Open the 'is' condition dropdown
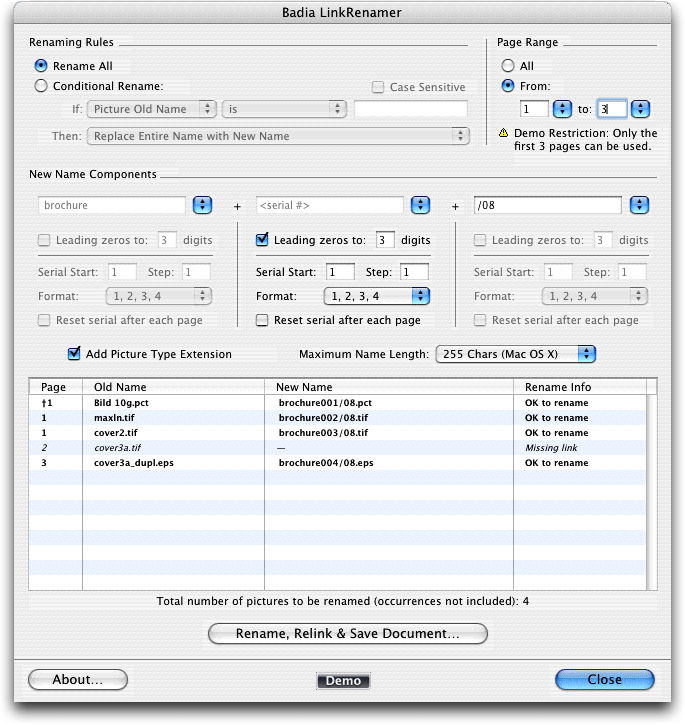This screenshot has height=725, width=685. tap(284, 109)
